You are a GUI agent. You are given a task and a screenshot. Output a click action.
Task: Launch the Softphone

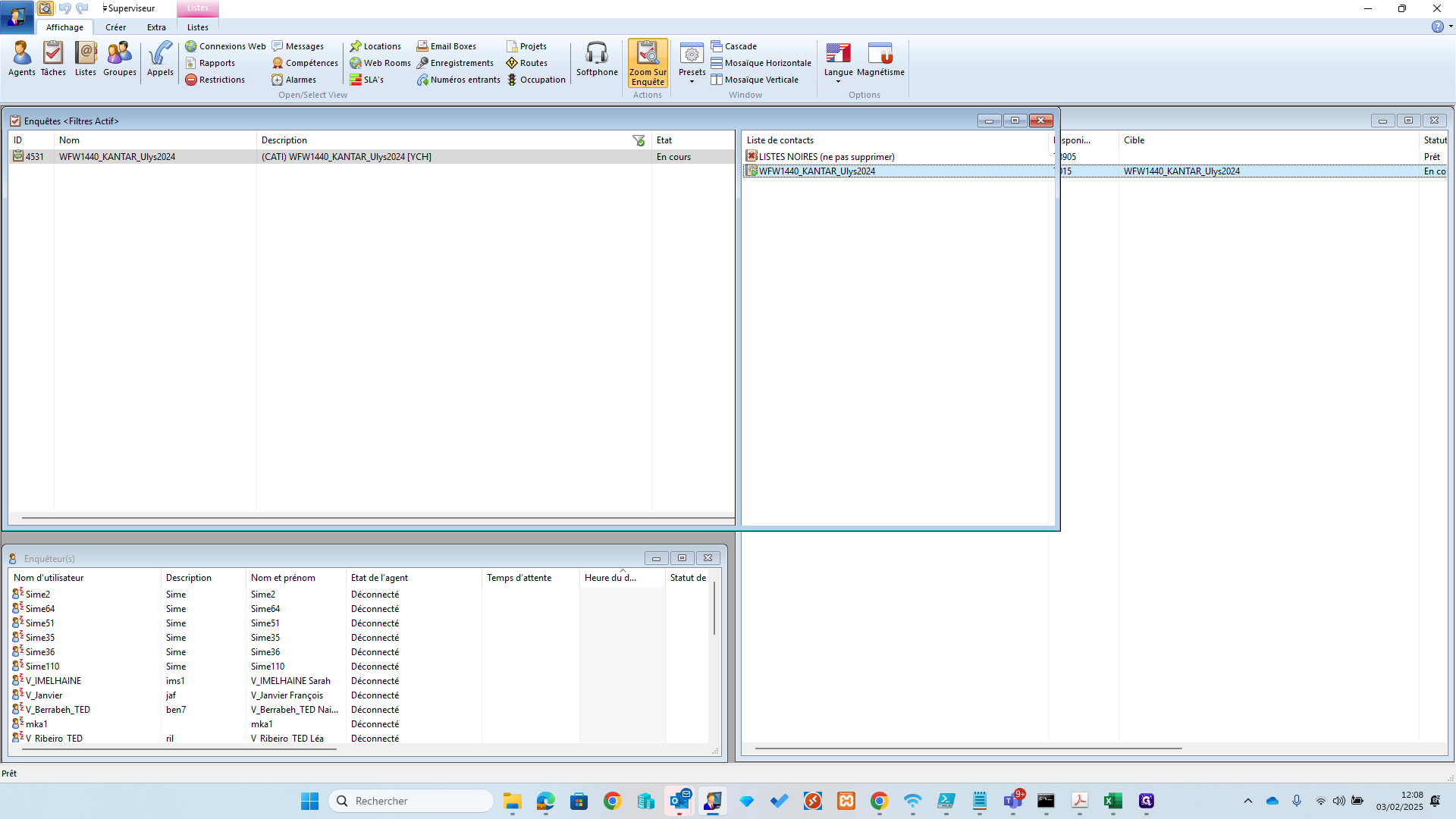(x=597, y=59)
